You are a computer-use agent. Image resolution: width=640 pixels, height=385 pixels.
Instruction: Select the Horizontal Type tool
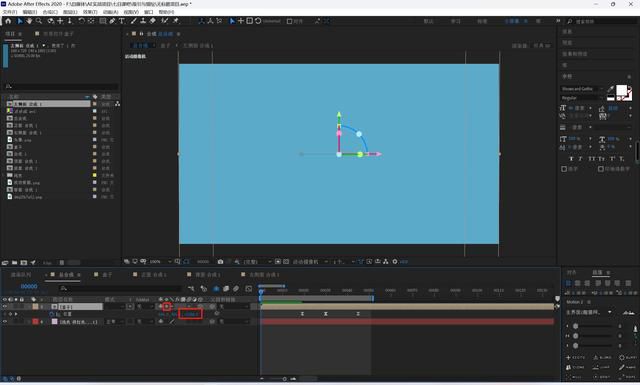[122, 21]
